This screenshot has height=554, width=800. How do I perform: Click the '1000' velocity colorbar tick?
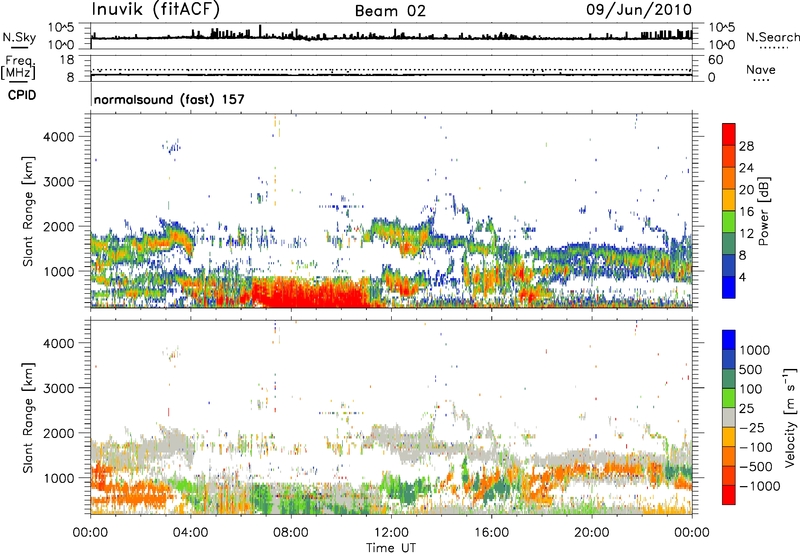coord(755,350)
